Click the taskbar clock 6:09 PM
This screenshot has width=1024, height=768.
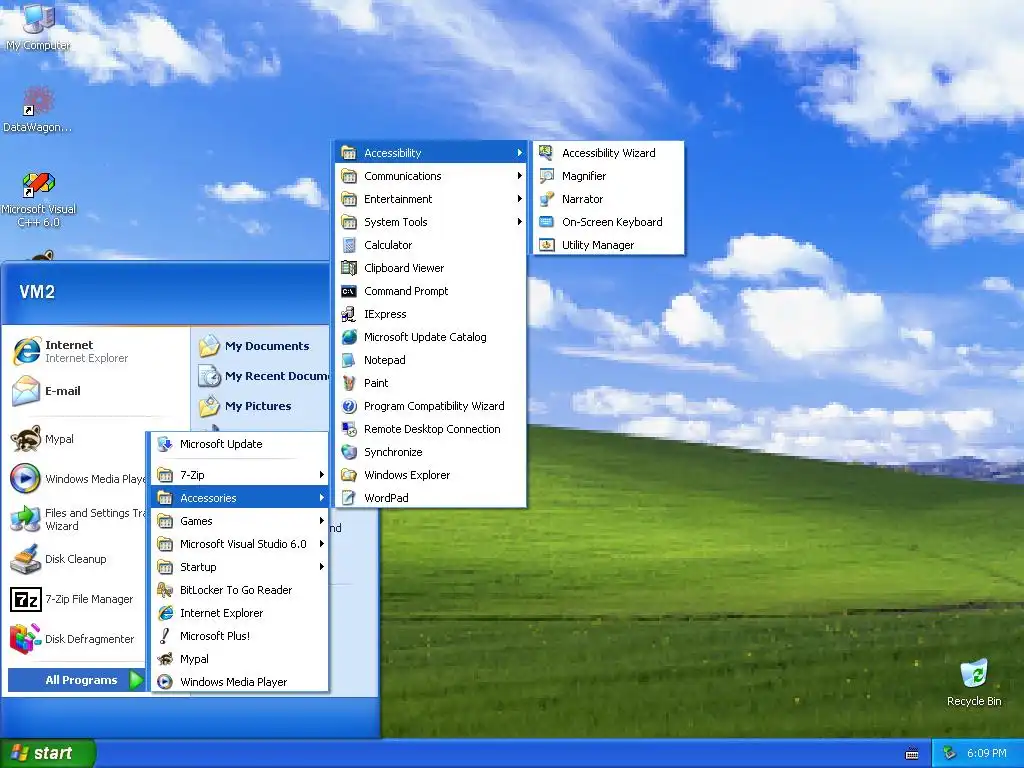[987, 753]
